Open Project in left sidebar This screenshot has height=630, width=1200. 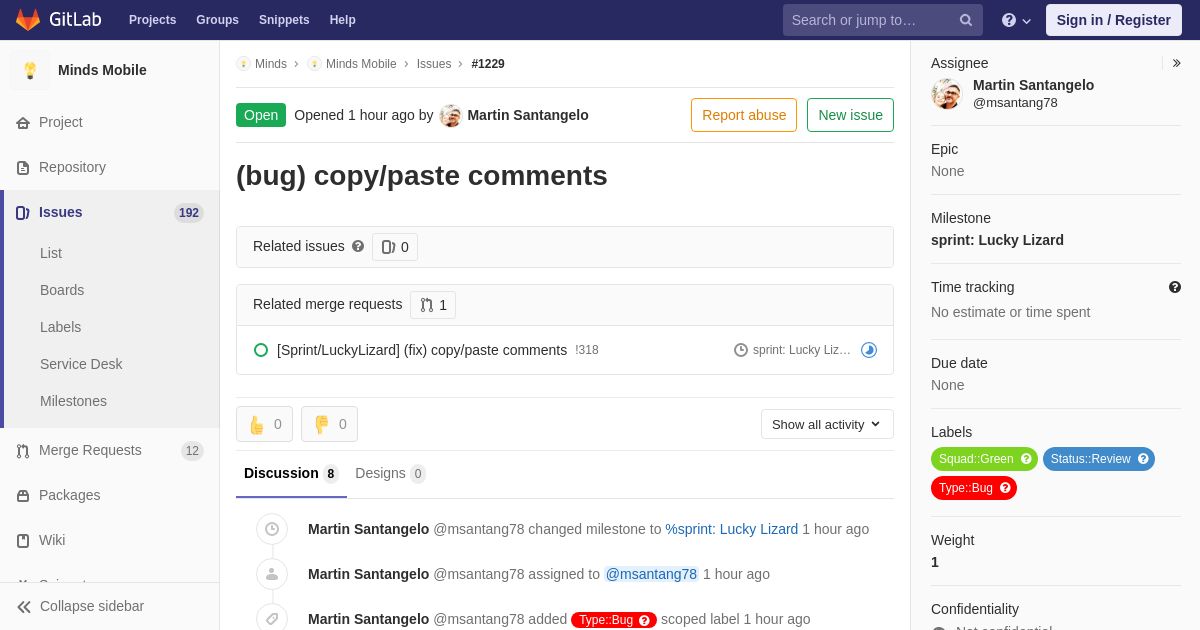pyautogui.click(x=110, y=122)
